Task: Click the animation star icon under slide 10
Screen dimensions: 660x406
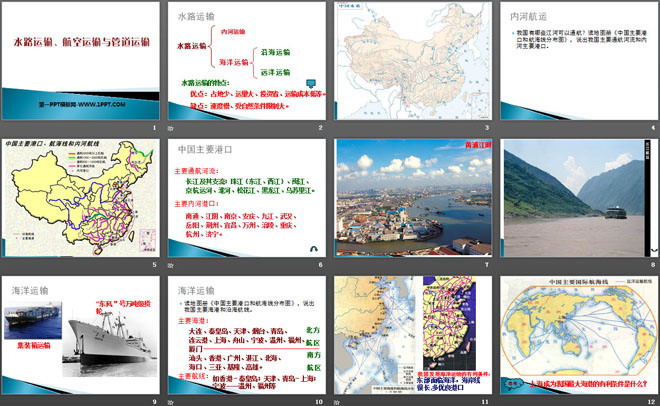Action: (170, 403)
